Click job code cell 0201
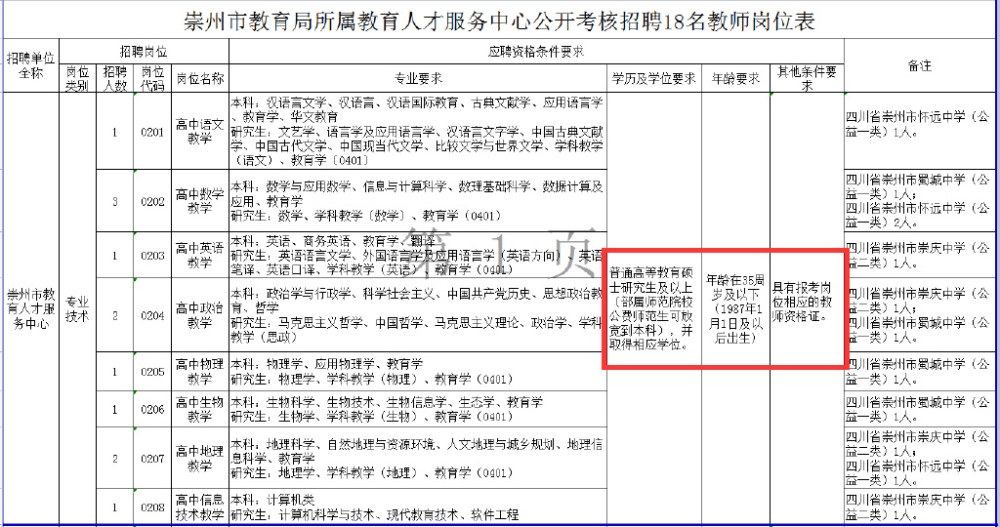1000x527 pixels. click(152, 131)
